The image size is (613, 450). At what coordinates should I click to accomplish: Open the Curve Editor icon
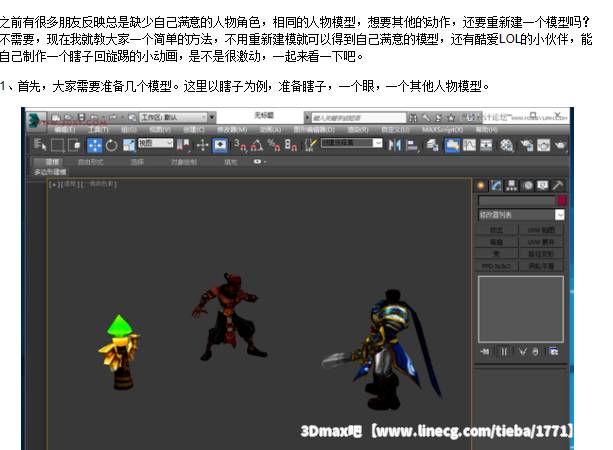[x=469, y=145]
